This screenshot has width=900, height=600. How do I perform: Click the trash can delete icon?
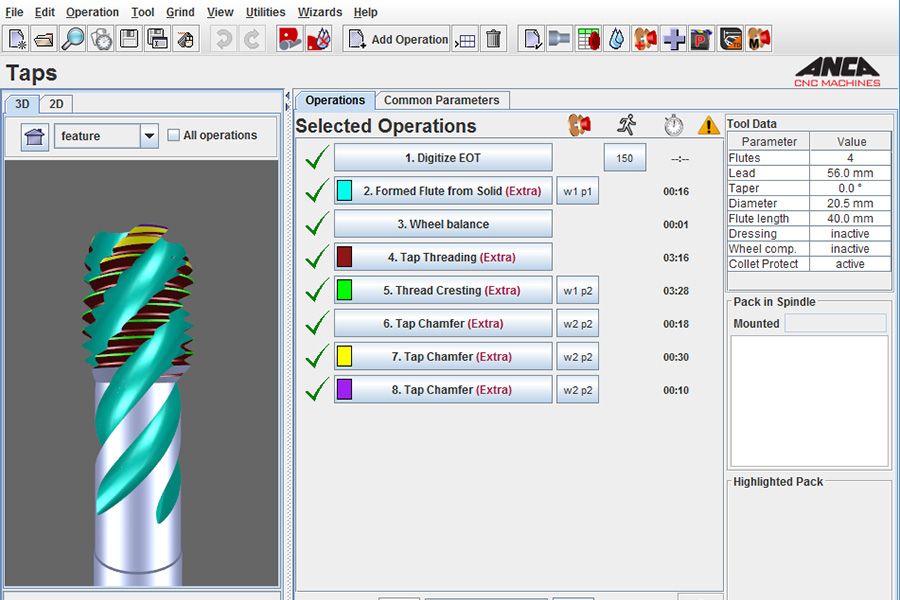pyautogui.click(x=493, y=39)
